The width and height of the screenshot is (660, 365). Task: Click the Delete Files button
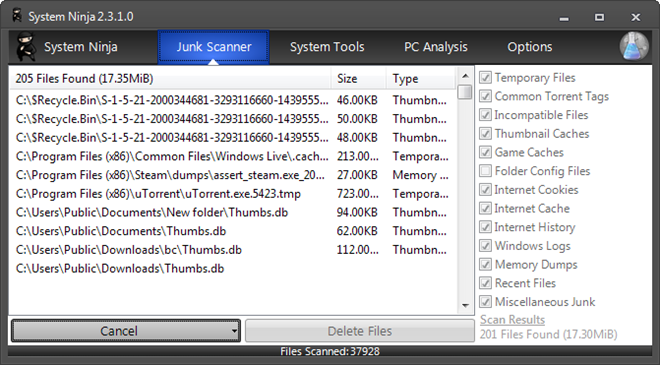pos(359,331)
